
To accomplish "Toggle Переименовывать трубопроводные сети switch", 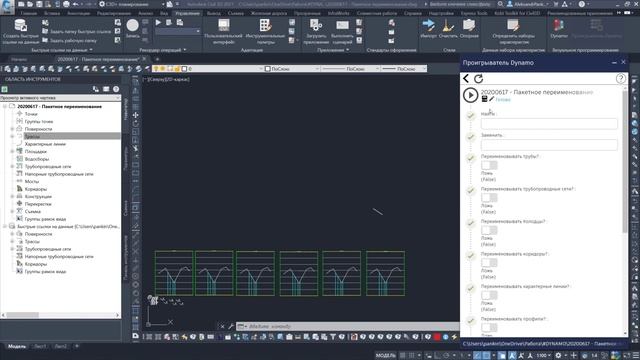I will coord(489,198).
